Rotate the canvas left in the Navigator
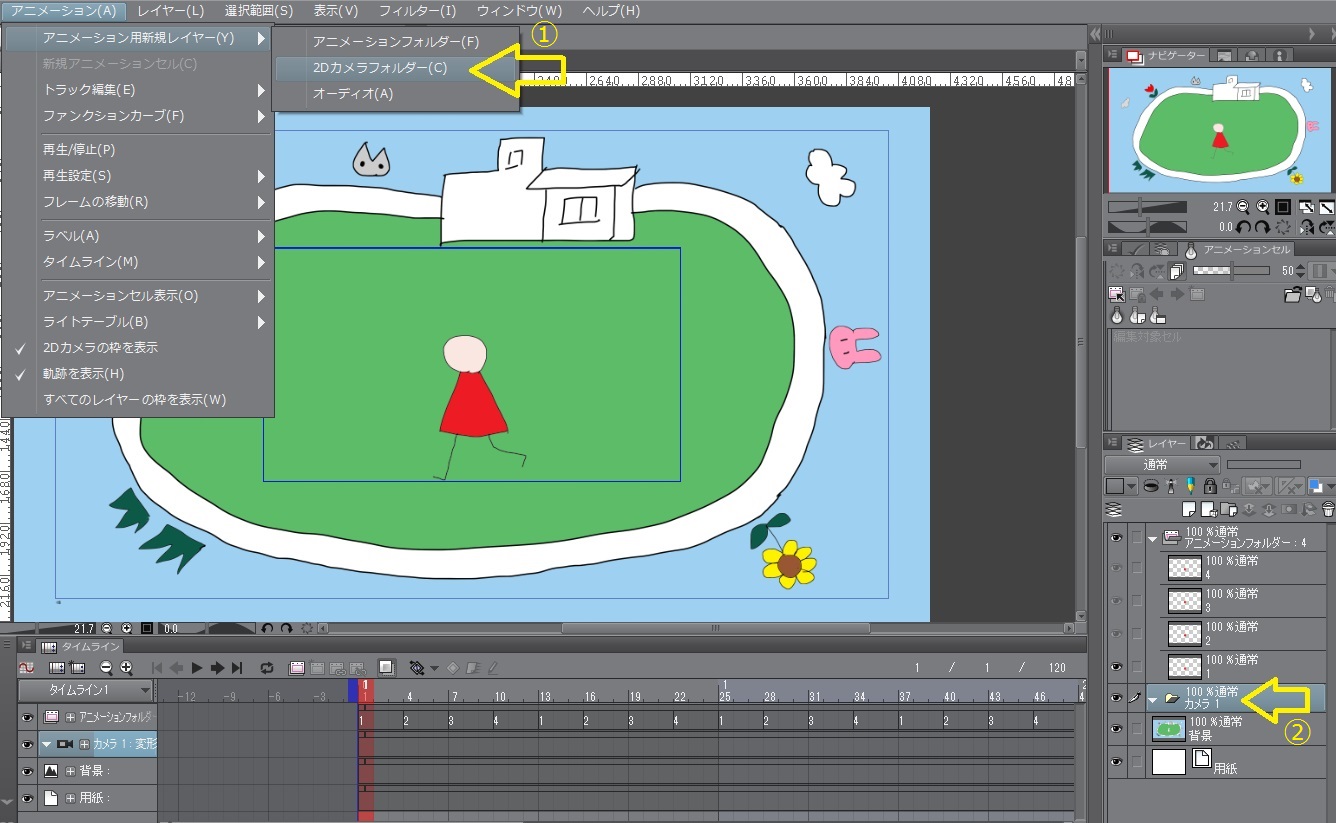This screenshot has width=1336, height=823. tap(1243, 227)
